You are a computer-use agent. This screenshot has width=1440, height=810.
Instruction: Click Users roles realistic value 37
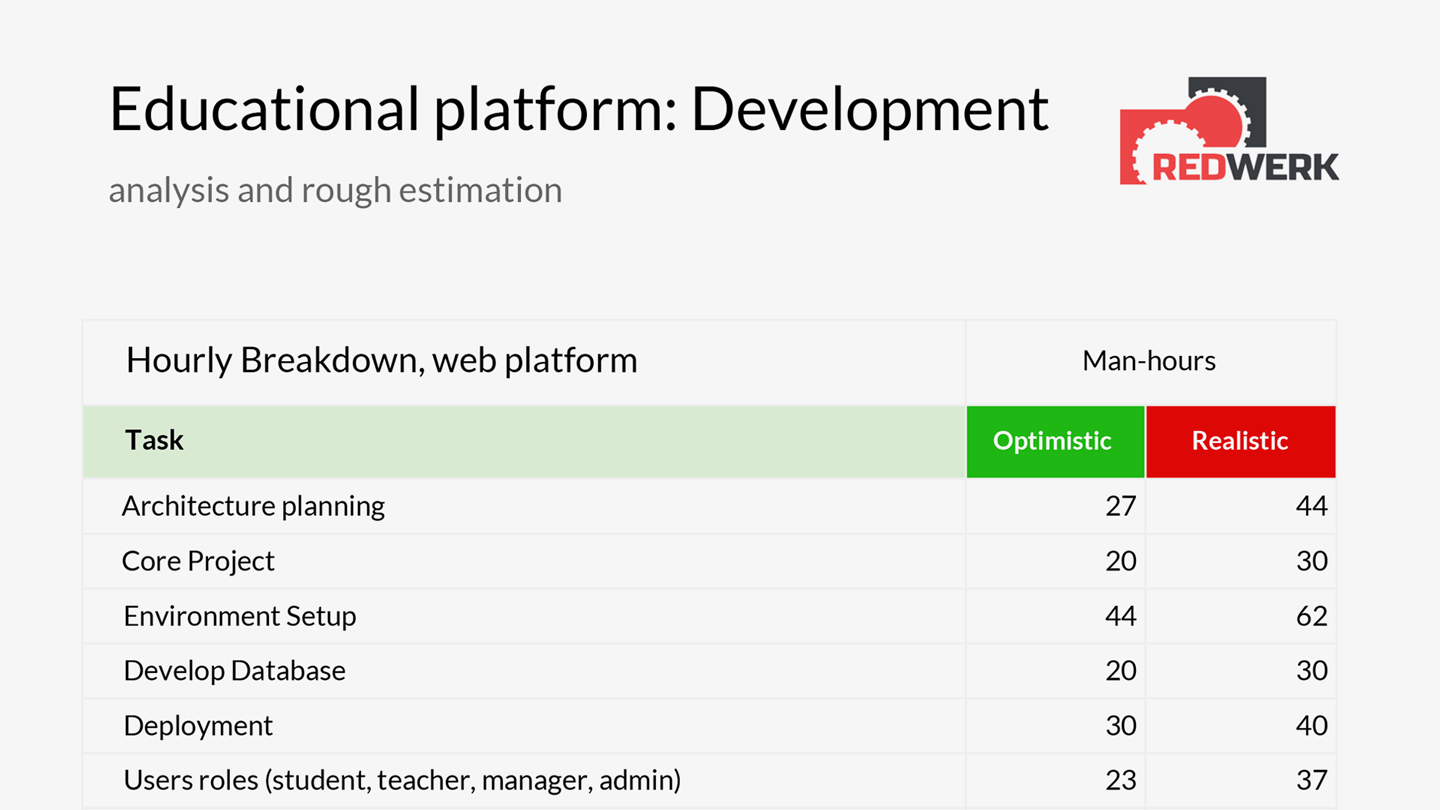(1311, 780)
